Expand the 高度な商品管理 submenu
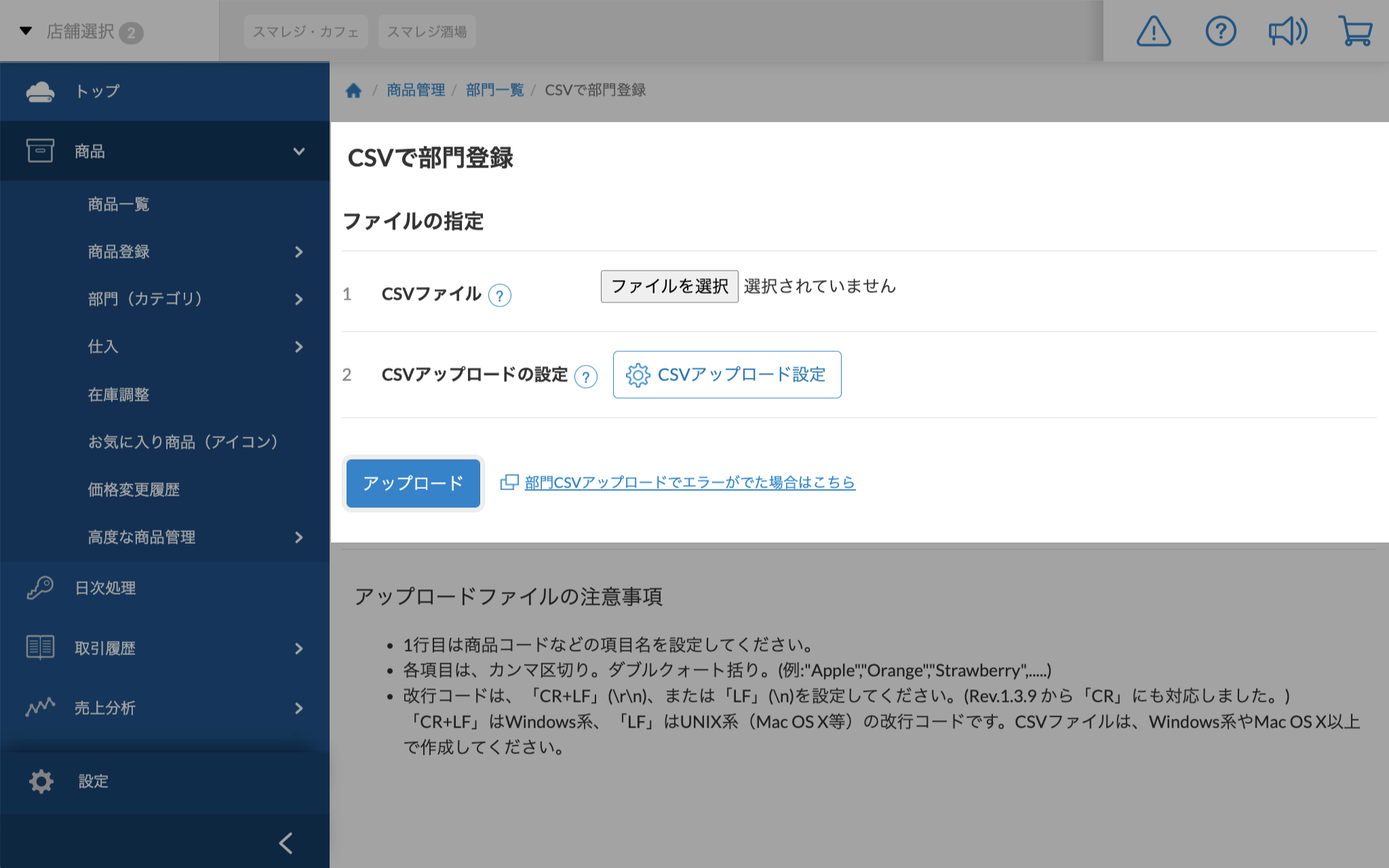The image size is (1389, 868). pos(299,538)
